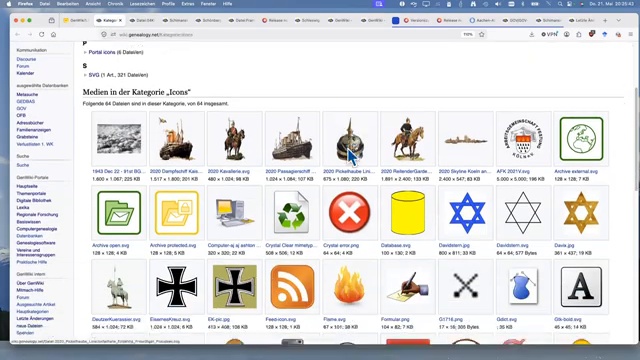The width and height of the screenshot is (640, 360).
Task: Open the Formular writing hand icon
Action: pos(408,287)
